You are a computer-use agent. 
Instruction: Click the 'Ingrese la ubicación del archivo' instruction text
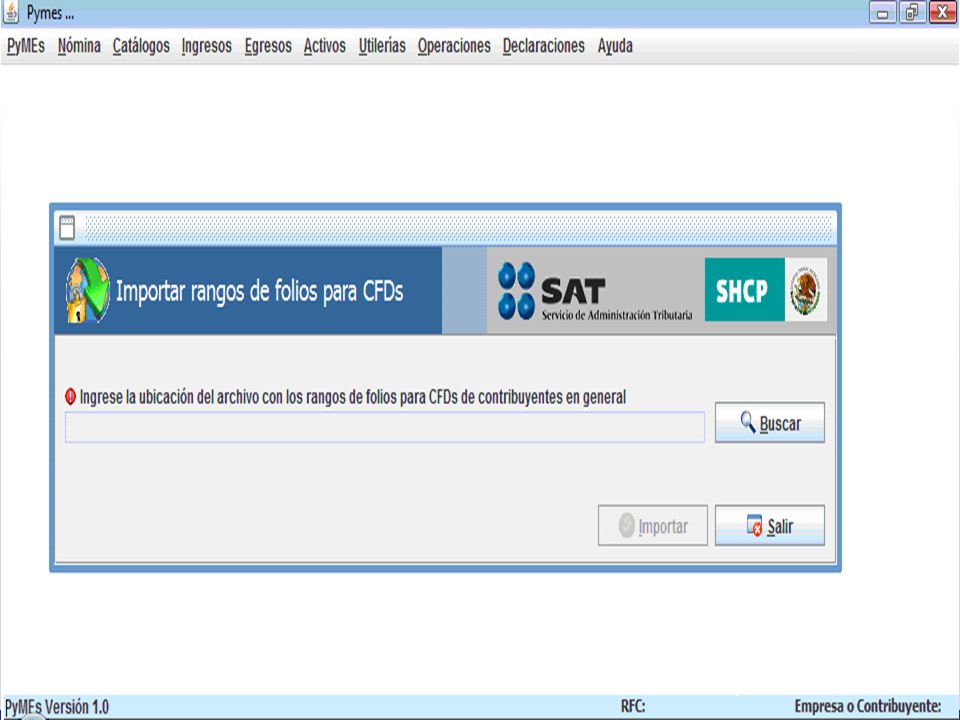(353, 397)
